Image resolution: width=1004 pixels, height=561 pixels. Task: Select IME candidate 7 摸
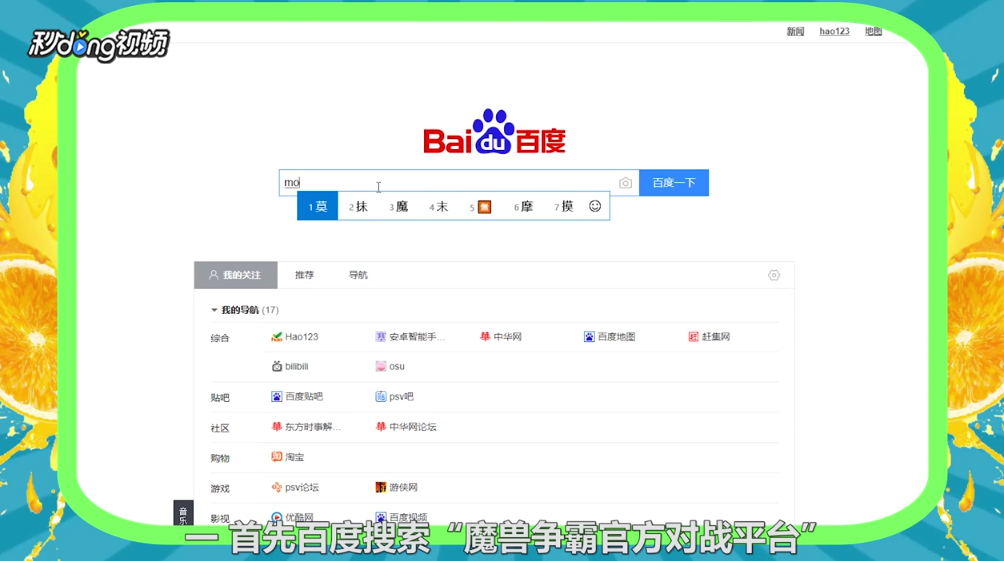(x=563, y=206)
